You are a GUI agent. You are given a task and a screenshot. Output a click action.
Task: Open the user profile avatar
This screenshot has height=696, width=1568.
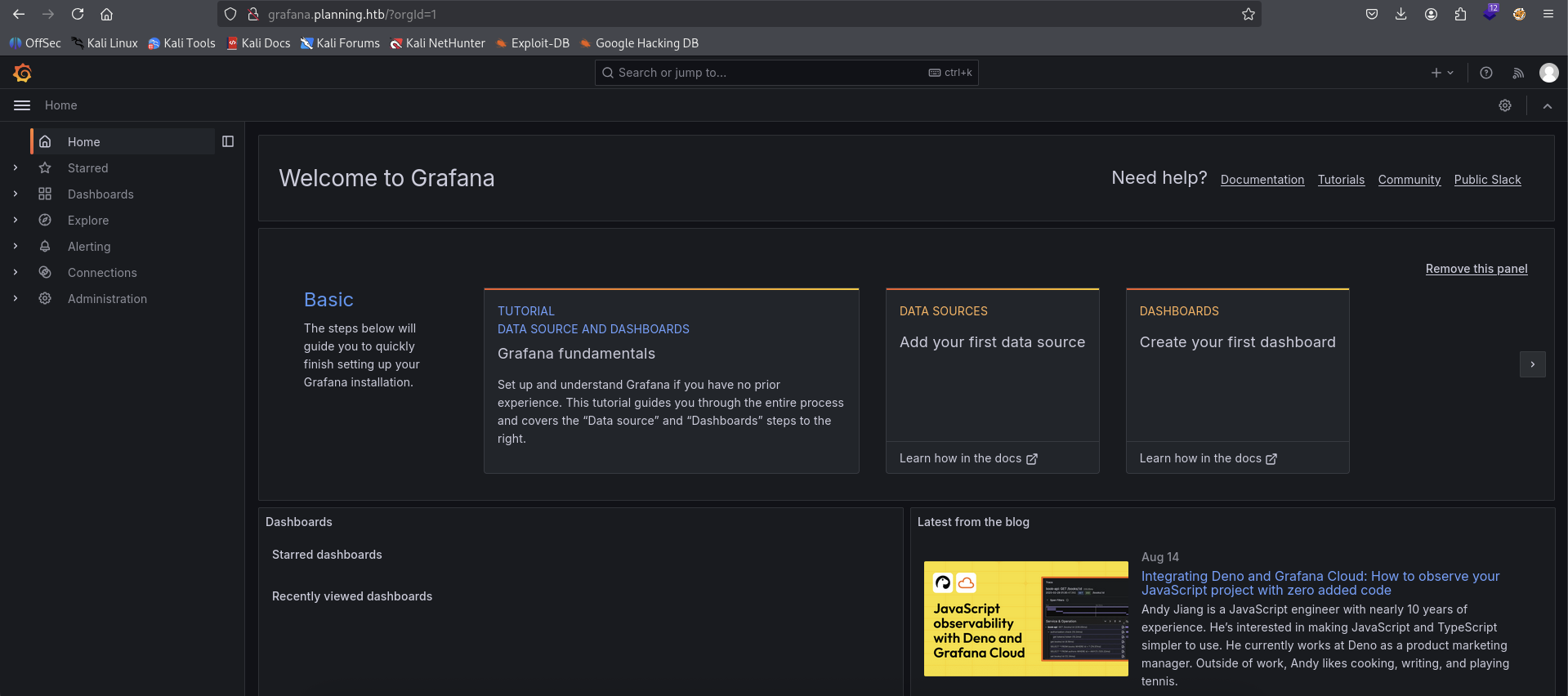(1548, 73)
